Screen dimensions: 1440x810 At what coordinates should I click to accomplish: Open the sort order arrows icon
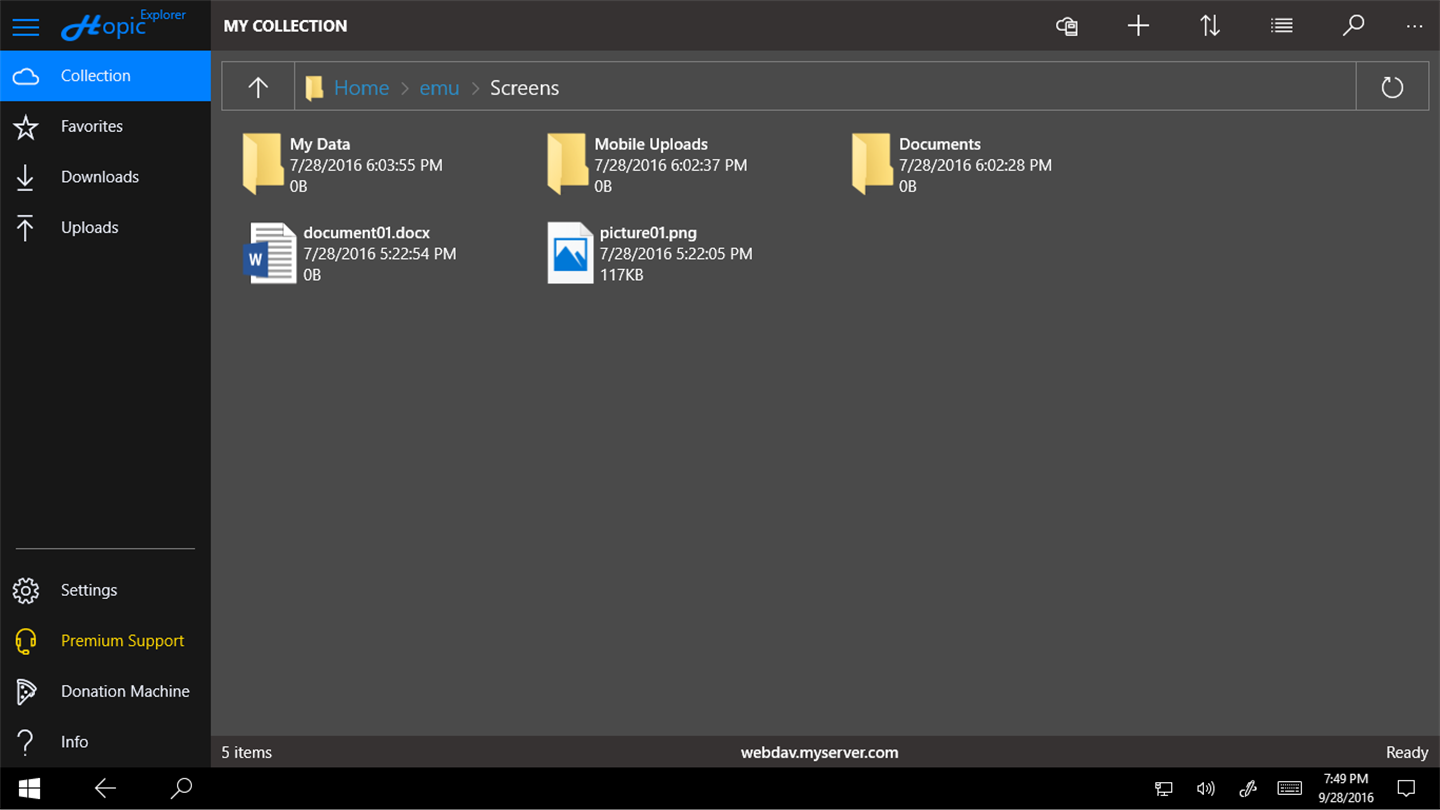click(x=1210, y=26)
